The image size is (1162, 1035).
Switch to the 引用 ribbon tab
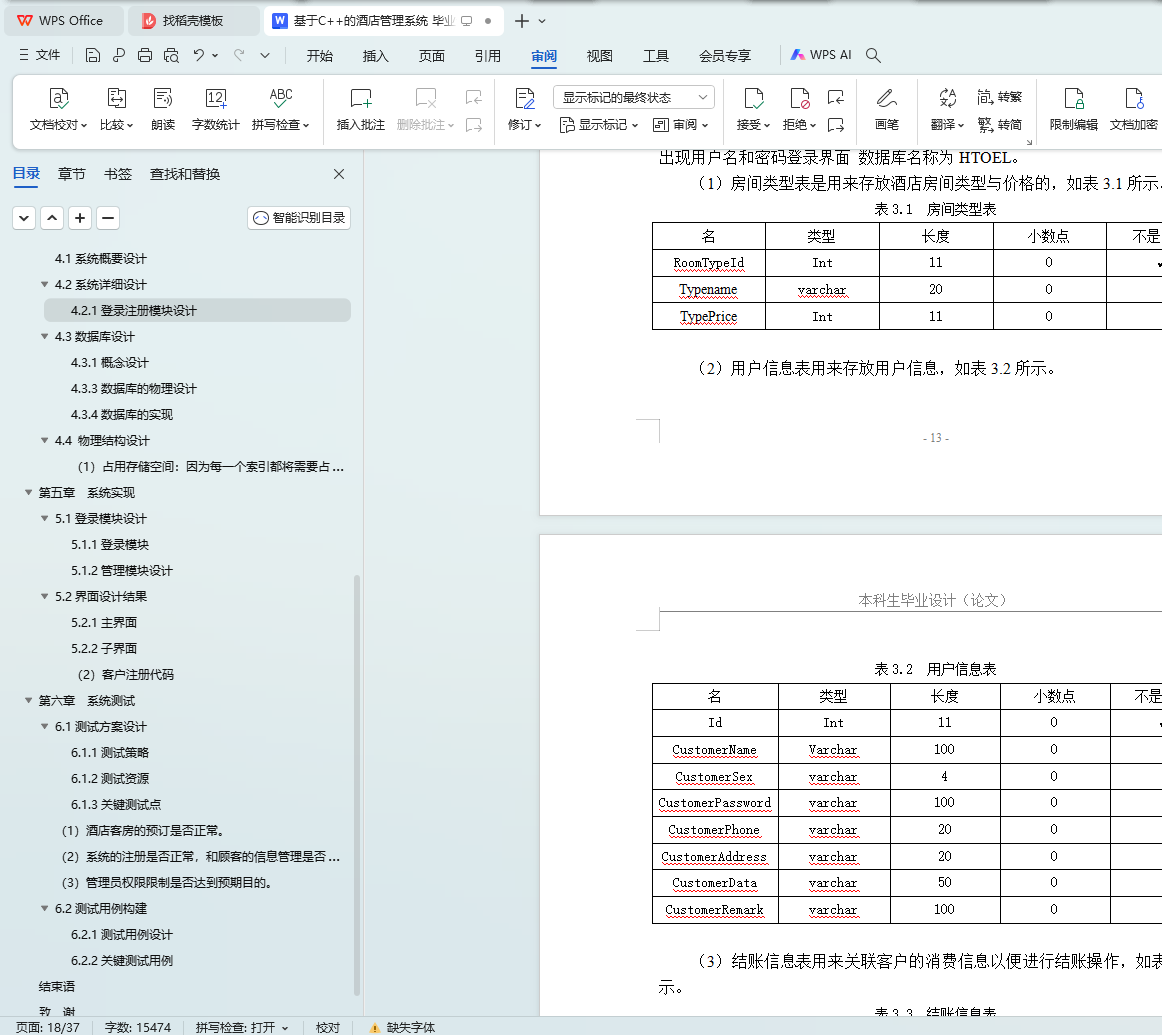tap(488, 56)
